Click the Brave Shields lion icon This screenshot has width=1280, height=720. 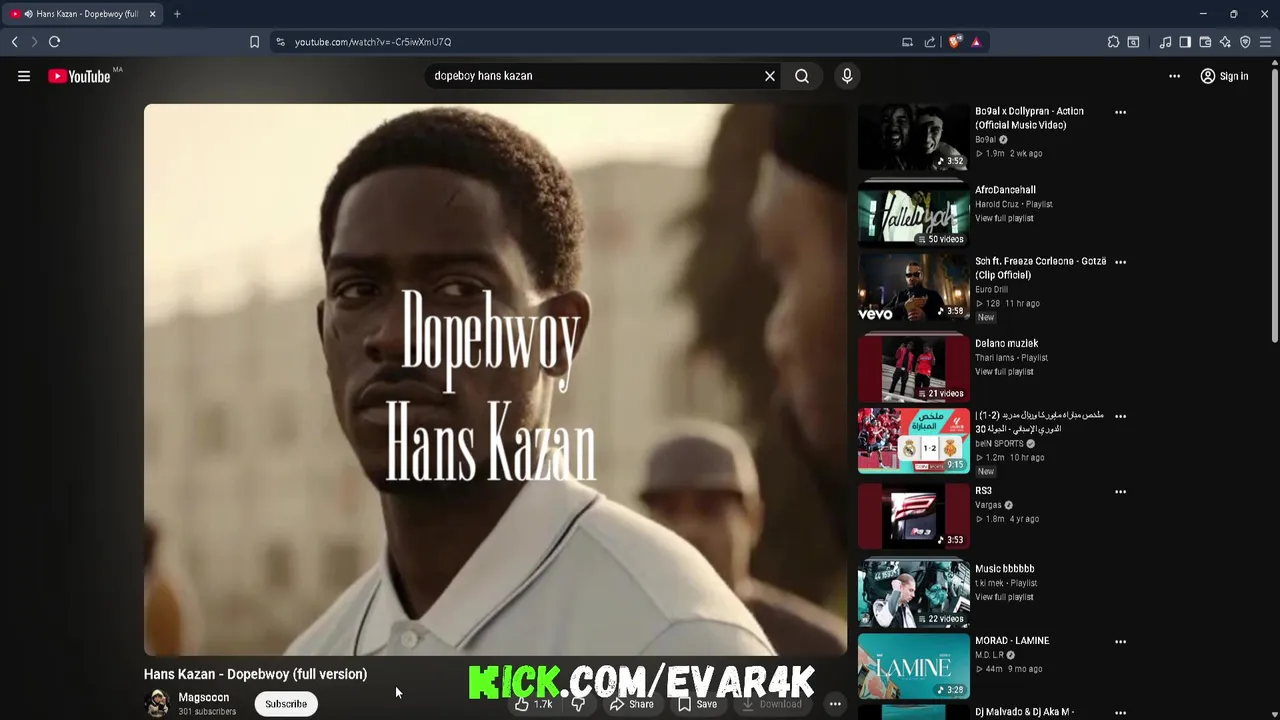pos(955,42)
